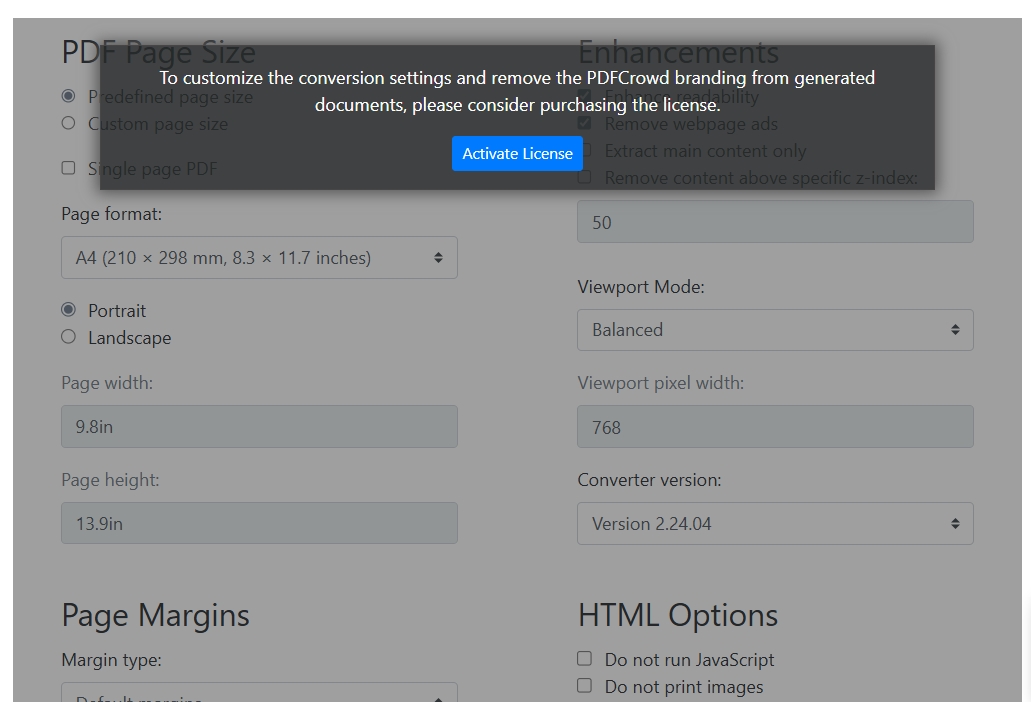Viewport: 1031px width, 702px height.
Task: Click the Converter version: label
Action: [650, 480]
